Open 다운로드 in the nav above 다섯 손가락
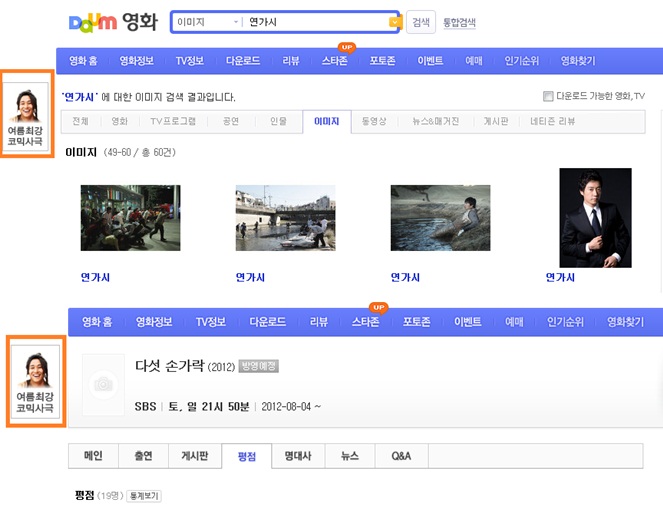Screen dimensions: 663x508 point(268,322)
